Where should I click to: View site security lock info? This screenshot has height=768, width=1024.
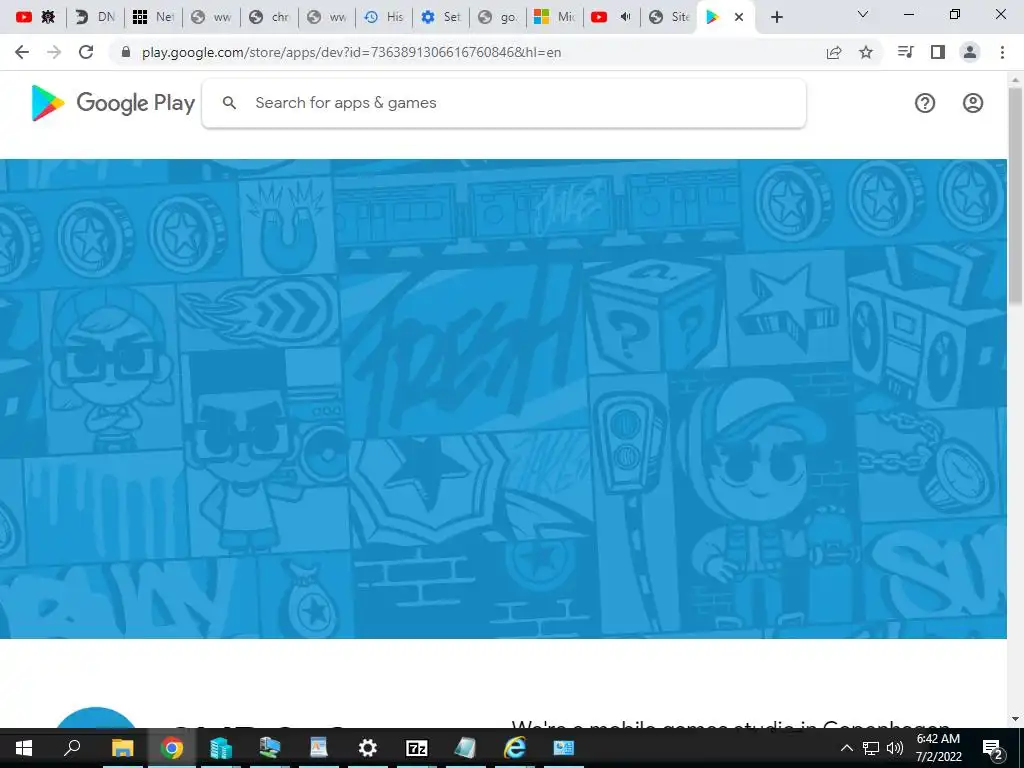(126, 52)
